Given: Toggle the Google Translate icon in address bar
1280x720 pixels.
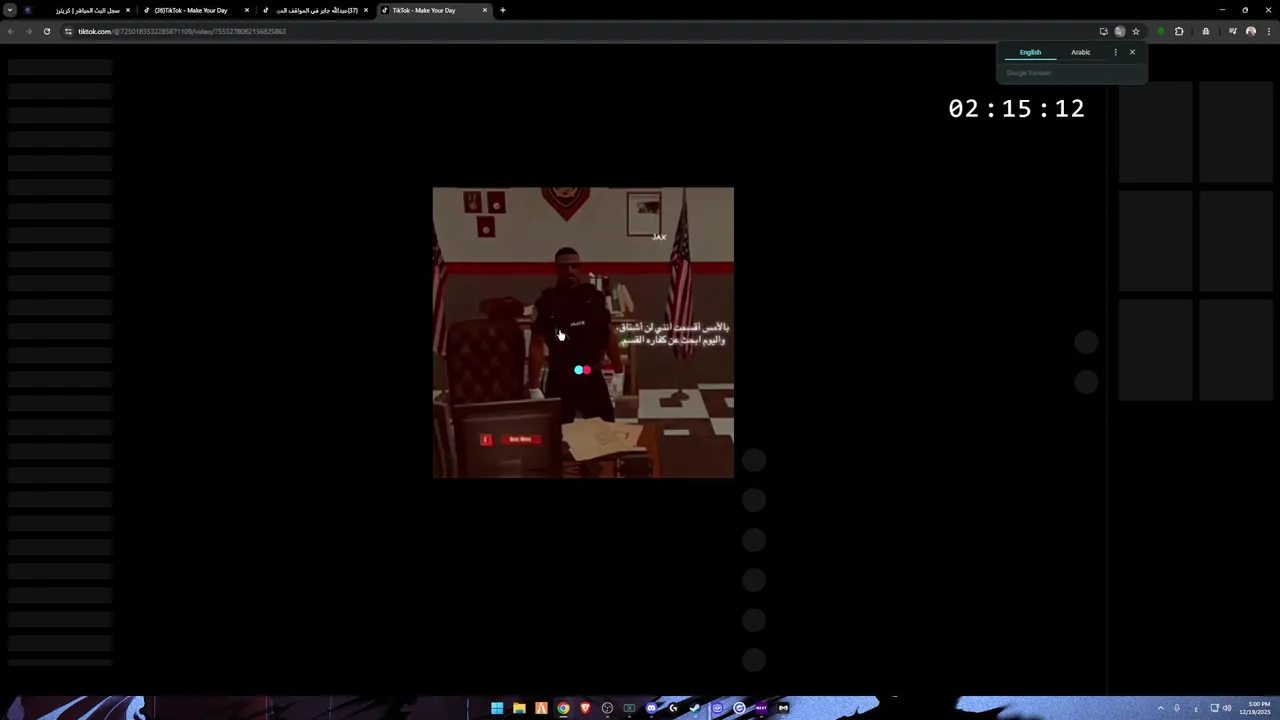Looking at the screenshot, I should coord(1120,31).
